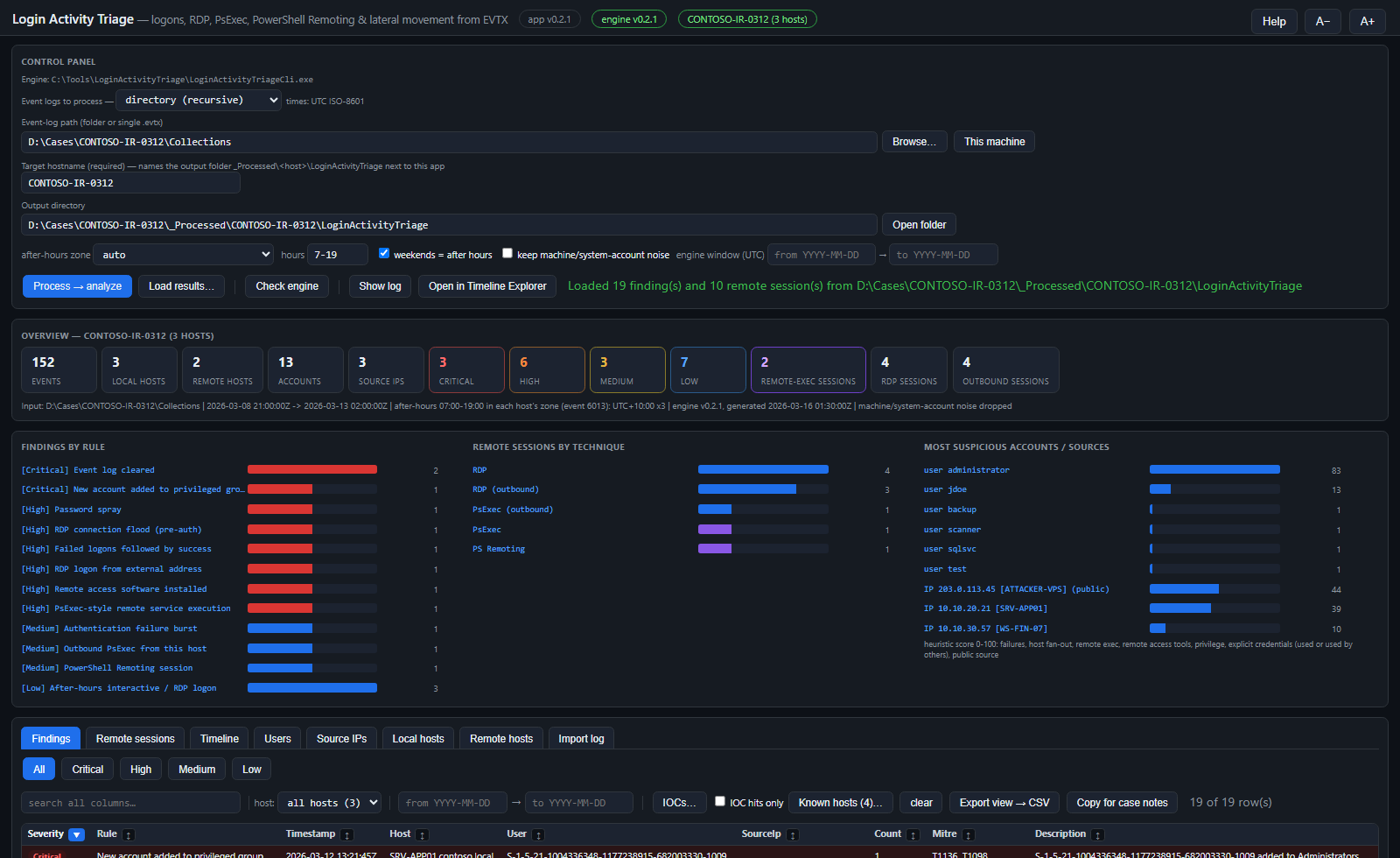
Task: Click the after-hours hours field 7-19
Action: coord(338,255)
